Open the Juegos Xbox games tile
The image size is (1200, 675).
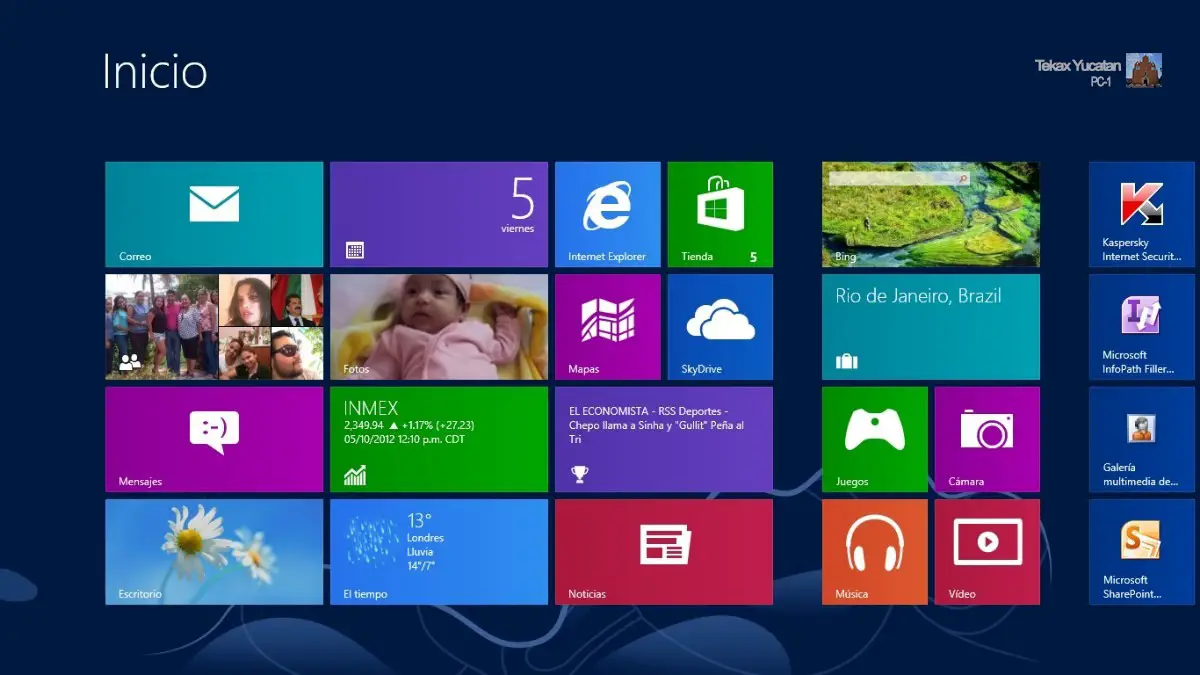pyautogui.click(x=875, y=439)
